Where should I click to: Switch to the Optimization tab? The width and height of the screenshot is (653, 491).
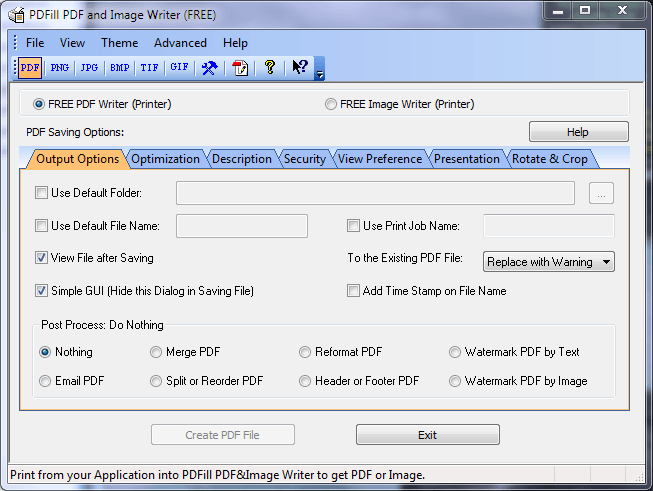[x=165, y=159]
